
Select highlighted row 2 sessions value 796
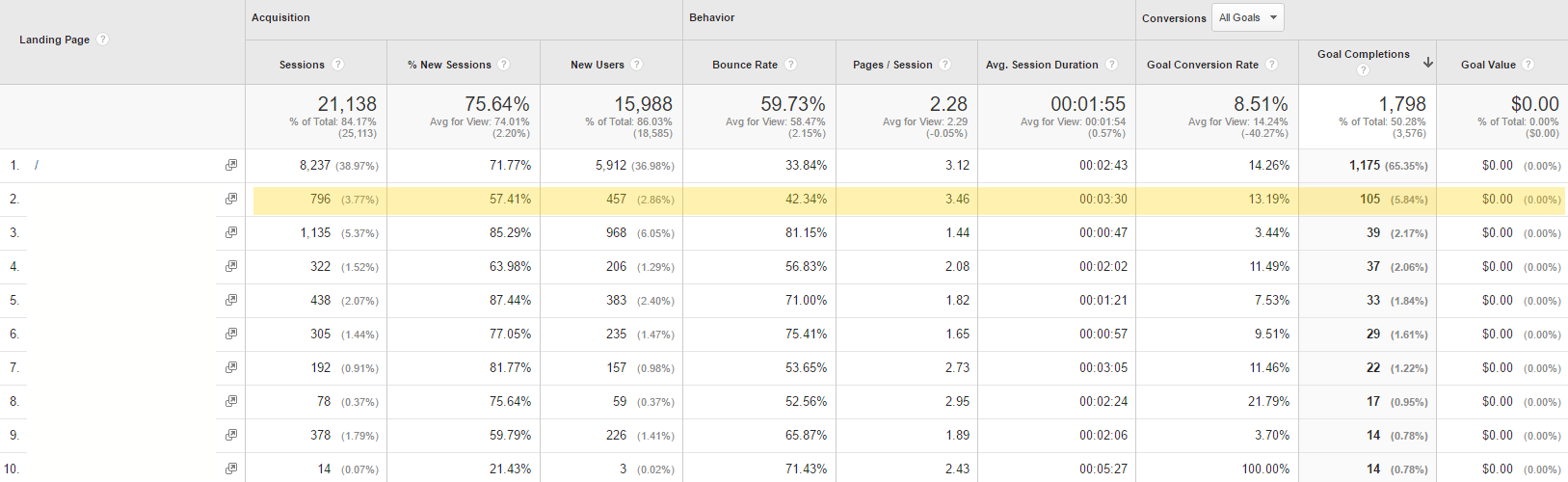coord(320,200)
